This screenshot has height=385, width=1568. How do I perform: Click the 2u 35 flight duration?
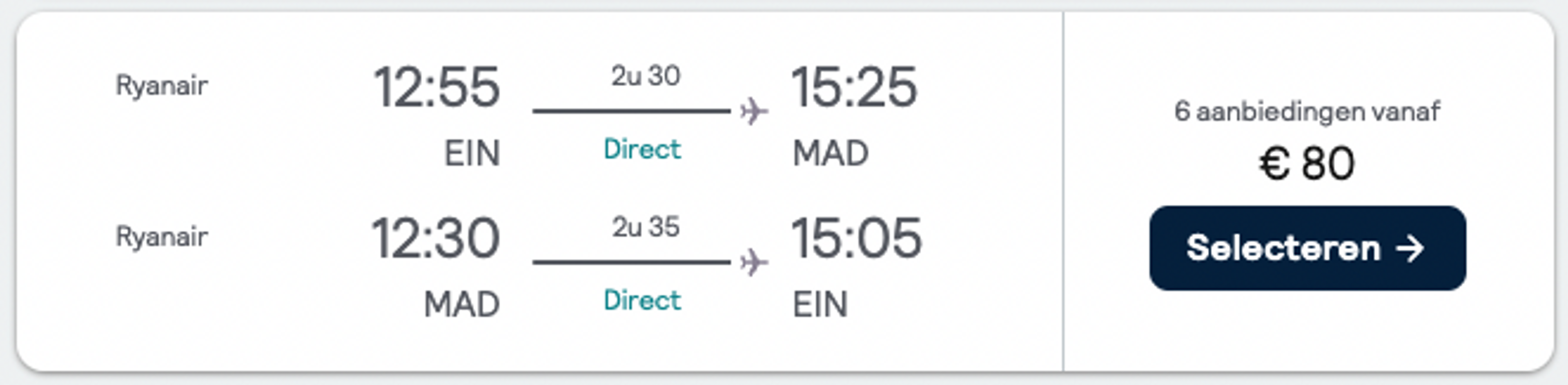(645, 228)
